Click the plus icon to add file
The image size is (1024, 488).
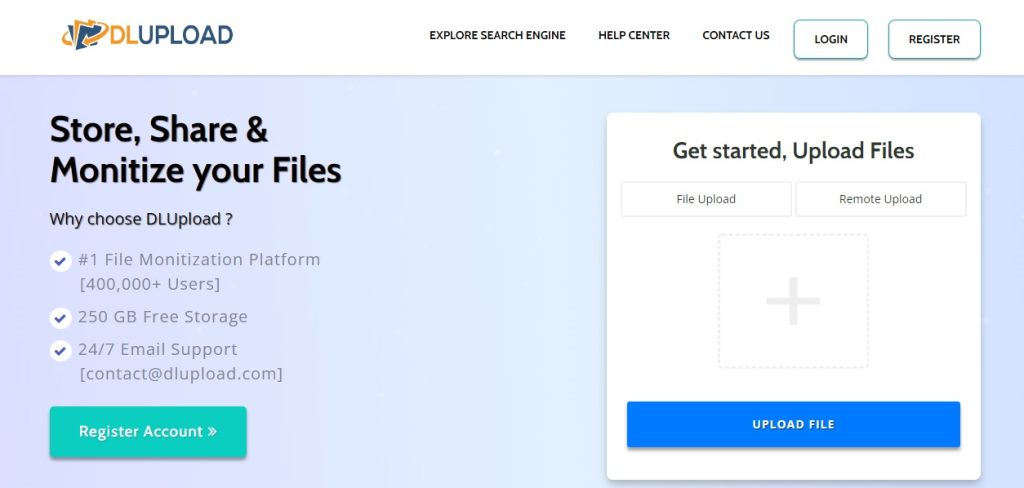click(x=793, y=301)
